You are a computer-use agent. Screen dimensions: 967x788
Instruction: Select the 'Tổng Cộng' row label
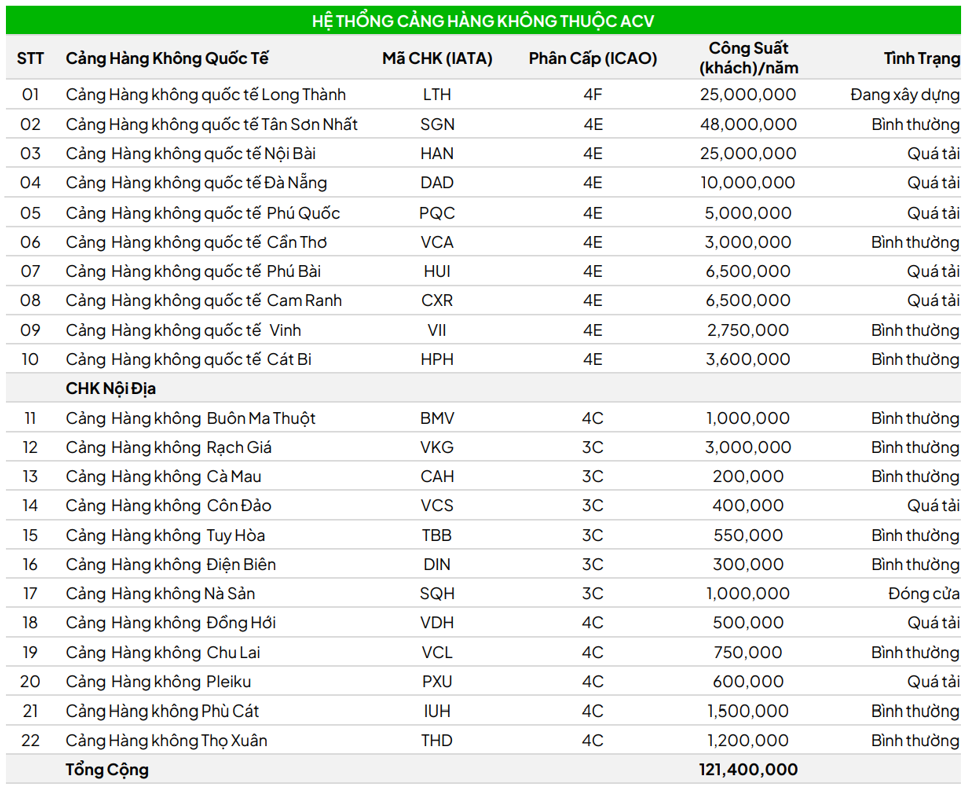107,770
